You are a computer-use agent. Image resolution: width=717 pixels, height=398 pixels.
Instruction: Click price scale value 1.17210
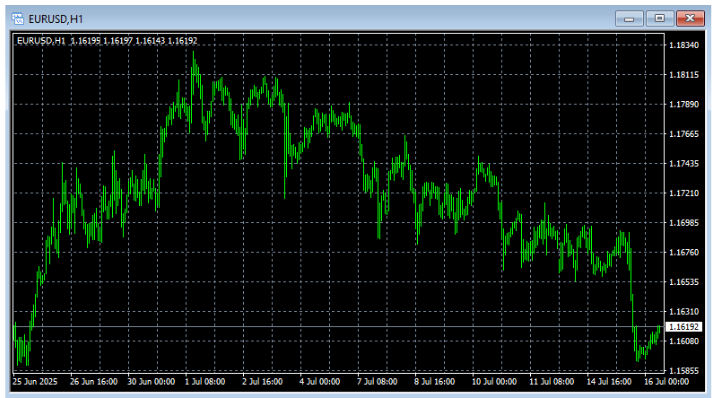[684, 193]
